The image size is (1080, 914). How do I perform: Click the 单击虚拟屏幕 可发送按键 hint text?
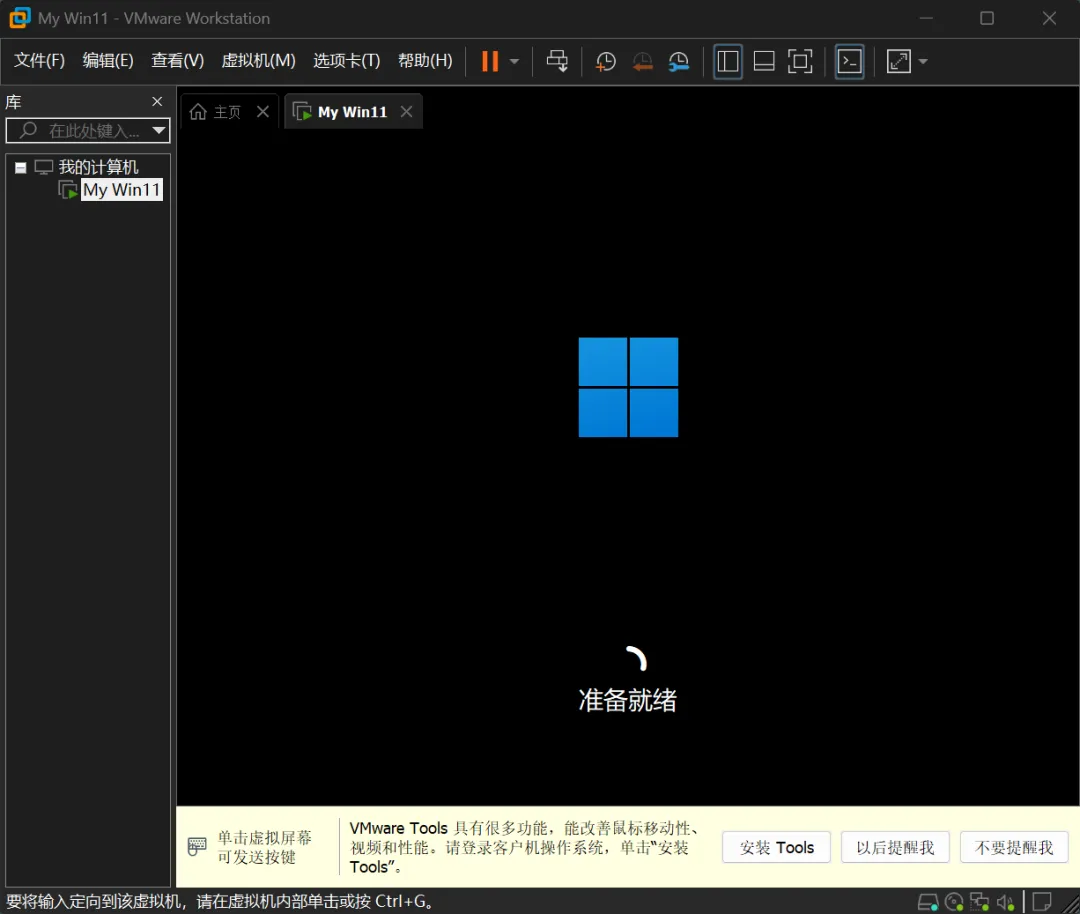tap(264, 847)
